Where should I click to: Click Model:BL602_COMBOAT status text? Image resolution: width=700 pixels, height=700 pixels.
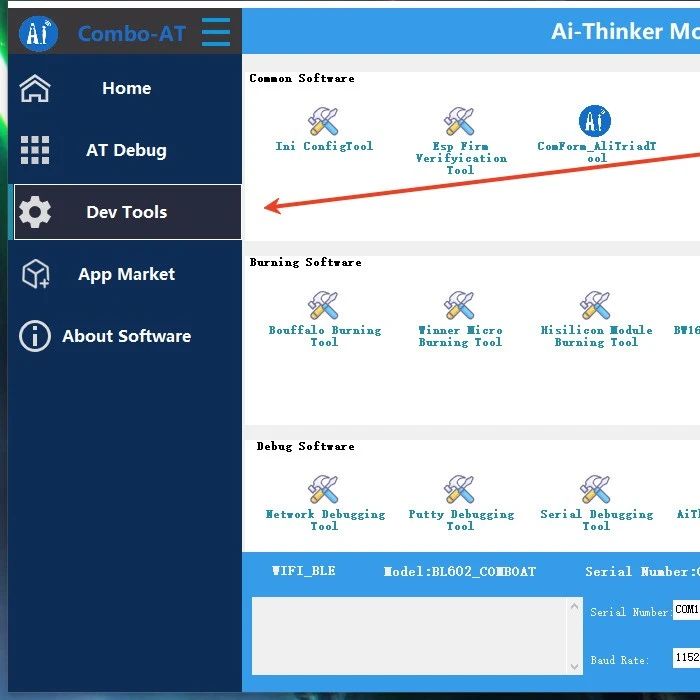click(460, 571)
